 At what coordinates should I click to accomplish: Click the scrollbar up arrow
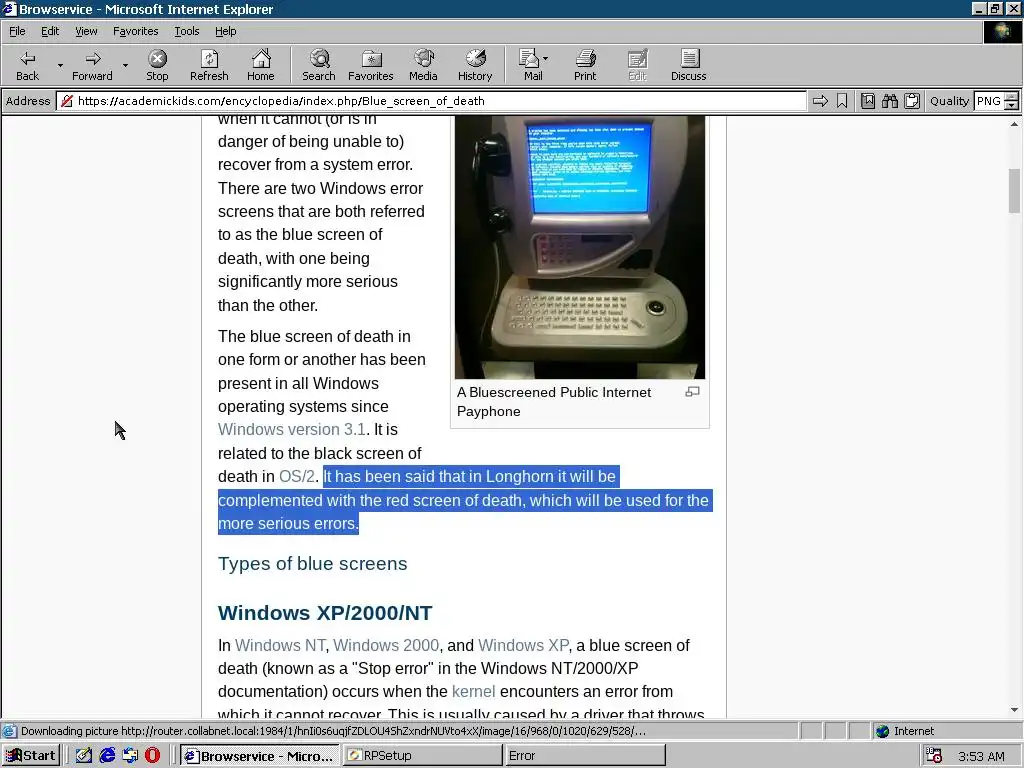[1014, 123]
